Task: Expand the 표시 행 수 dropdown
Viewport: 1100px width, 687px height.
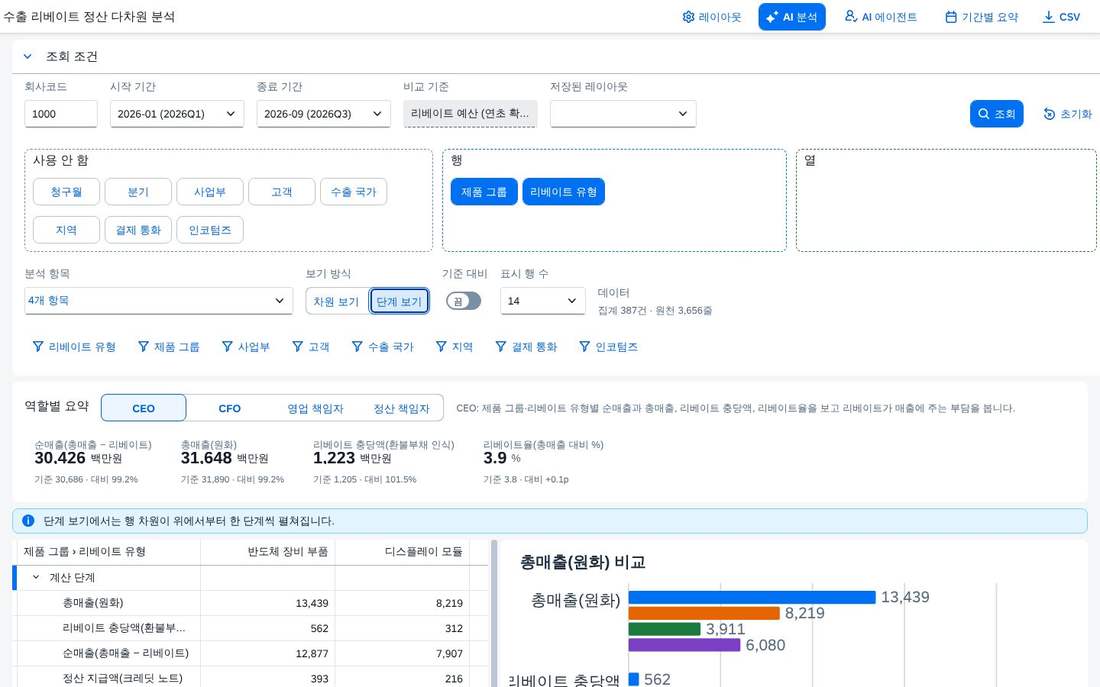Action: point(542,301)
